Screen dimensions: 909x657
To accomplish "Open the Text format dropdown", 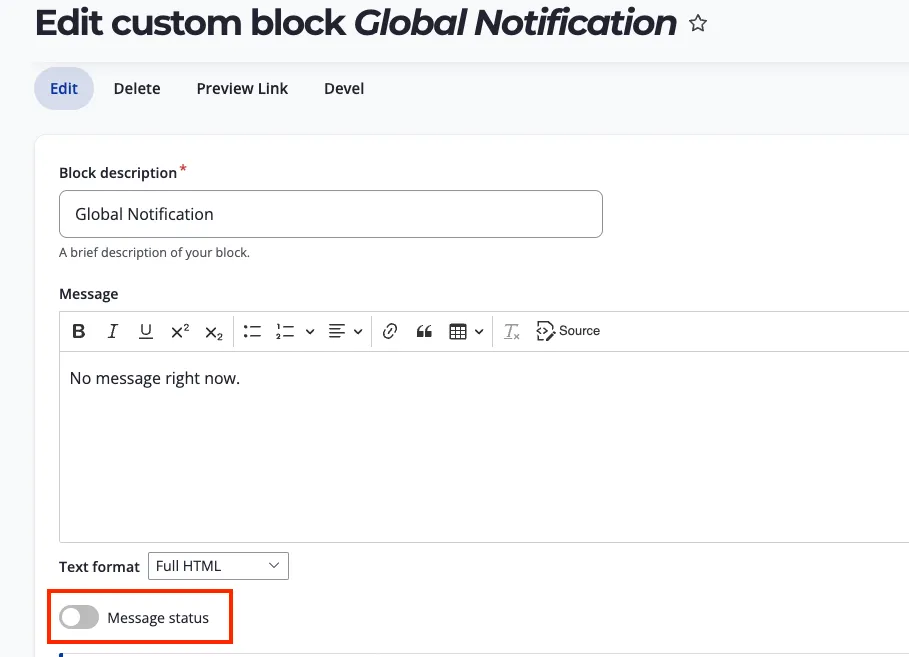I will point(219,566).
